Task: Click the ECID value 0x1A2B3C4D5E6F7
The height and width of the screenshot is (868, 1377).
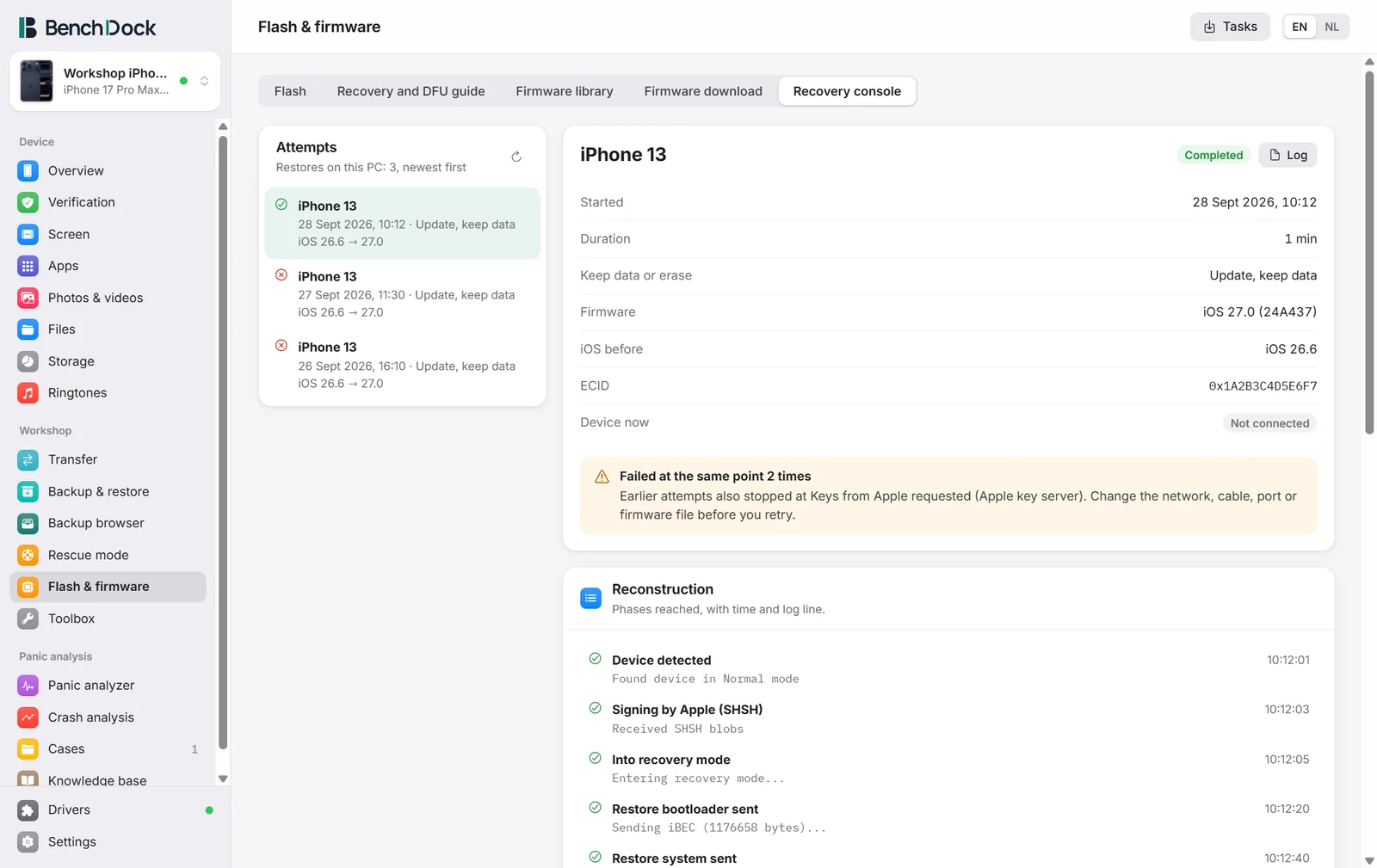Action: [x=1263, y=386]
